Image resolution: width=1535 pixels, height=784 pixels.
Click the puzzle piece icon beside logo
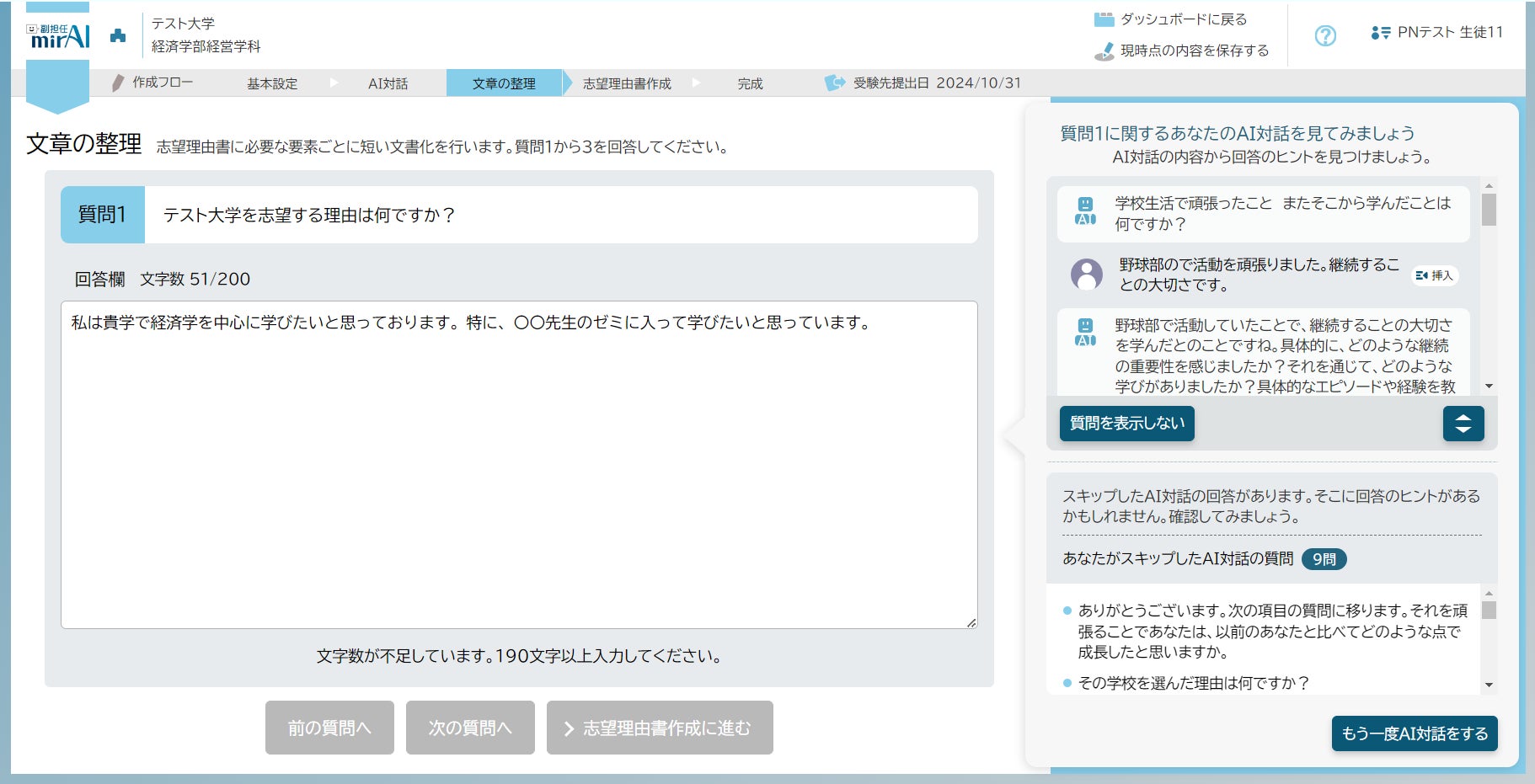coord(118,35)
